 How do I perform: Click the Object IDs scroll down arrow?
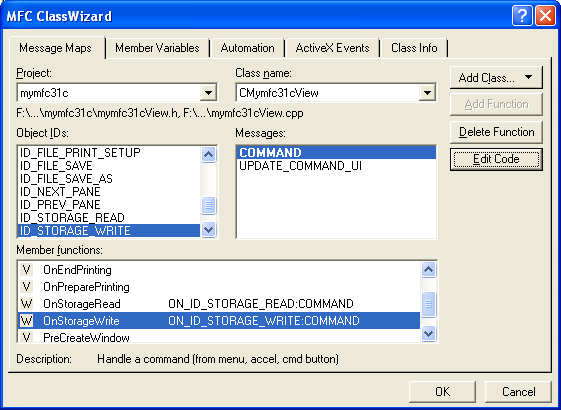coord(208,229)
